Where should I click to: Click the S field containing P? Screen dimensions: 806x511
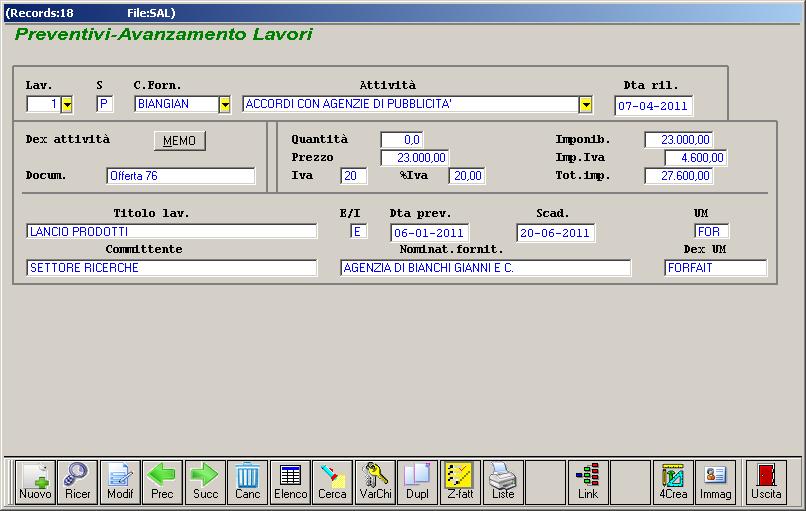tap(104, 104)
